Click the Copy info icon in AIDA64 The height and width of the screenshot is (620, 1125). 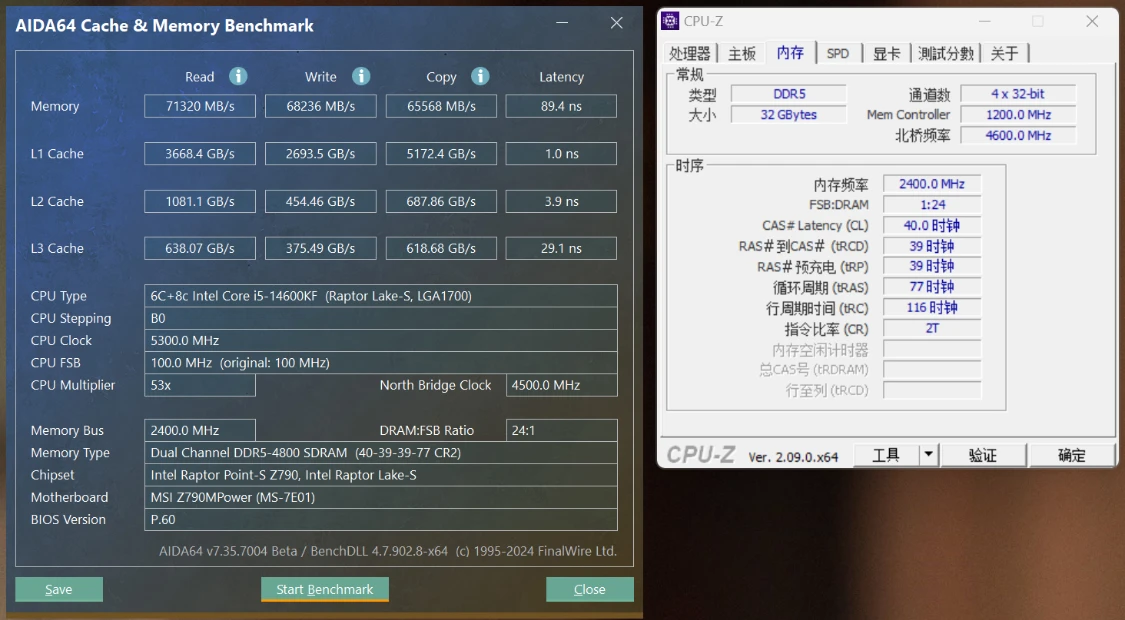(480, 76)
